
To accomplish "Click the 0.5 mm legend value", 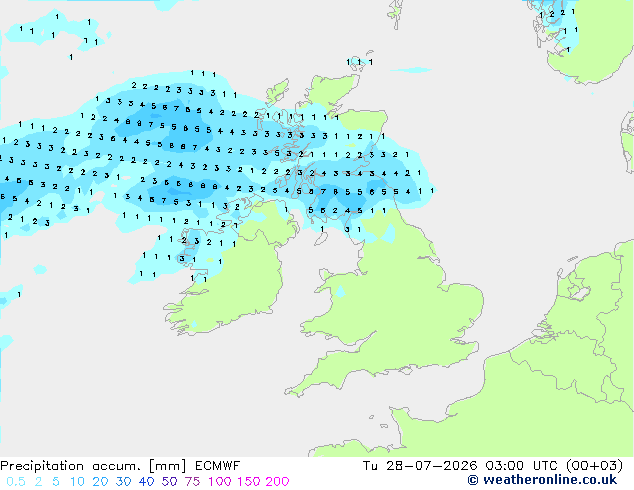I will [x=16, y=482].
